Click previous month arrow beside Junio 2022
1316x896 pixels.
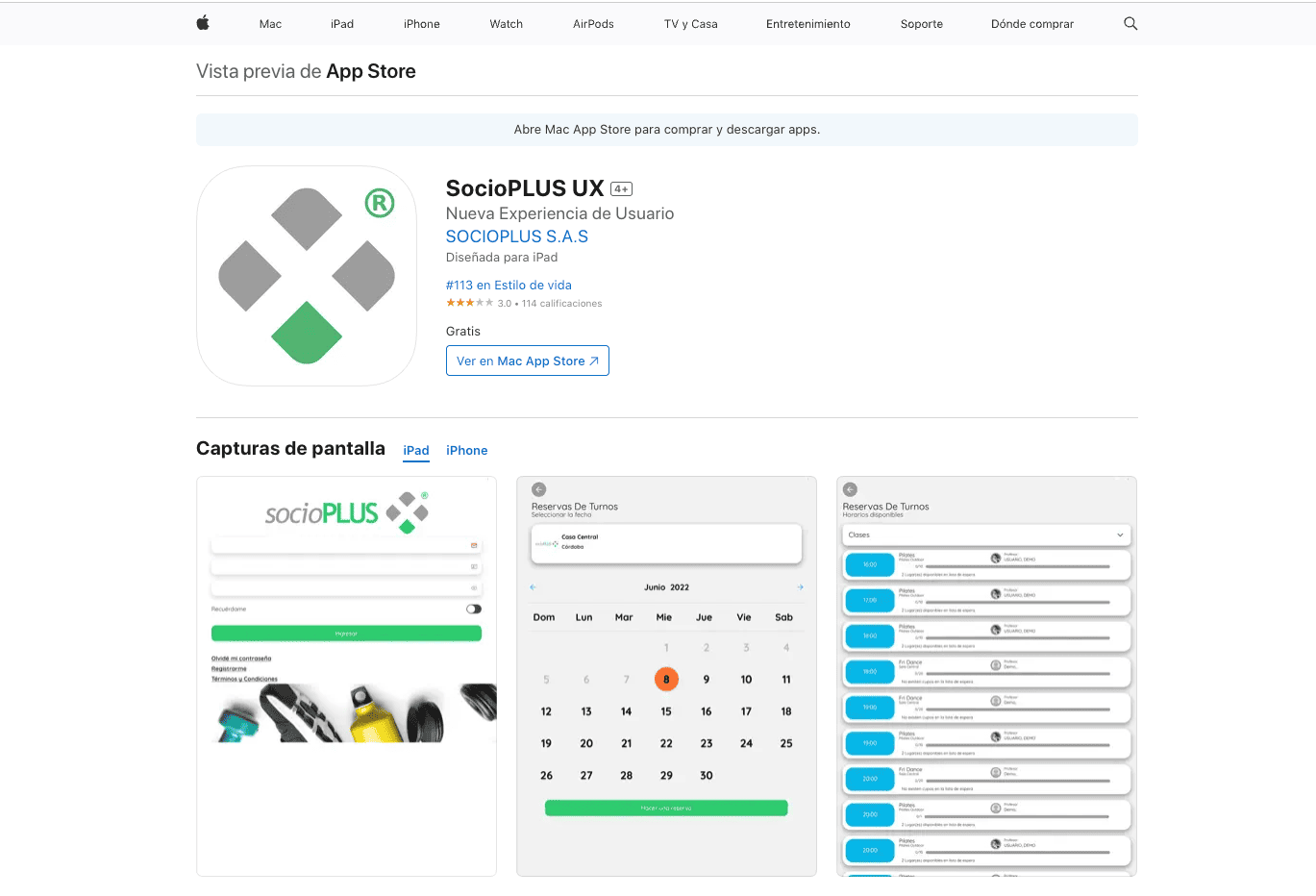pyautogui.click(x=533, y=587)
